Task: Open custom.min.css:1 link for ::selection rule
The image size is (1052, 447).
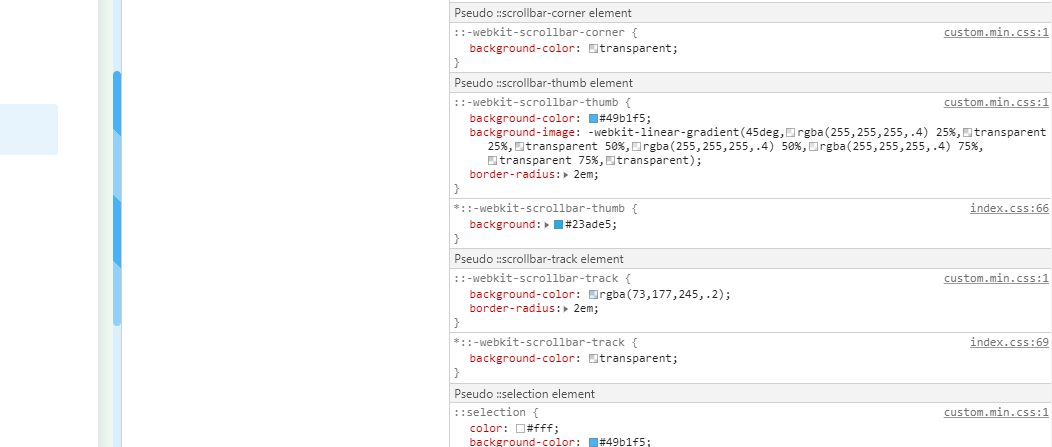Action: coord(996,412)
